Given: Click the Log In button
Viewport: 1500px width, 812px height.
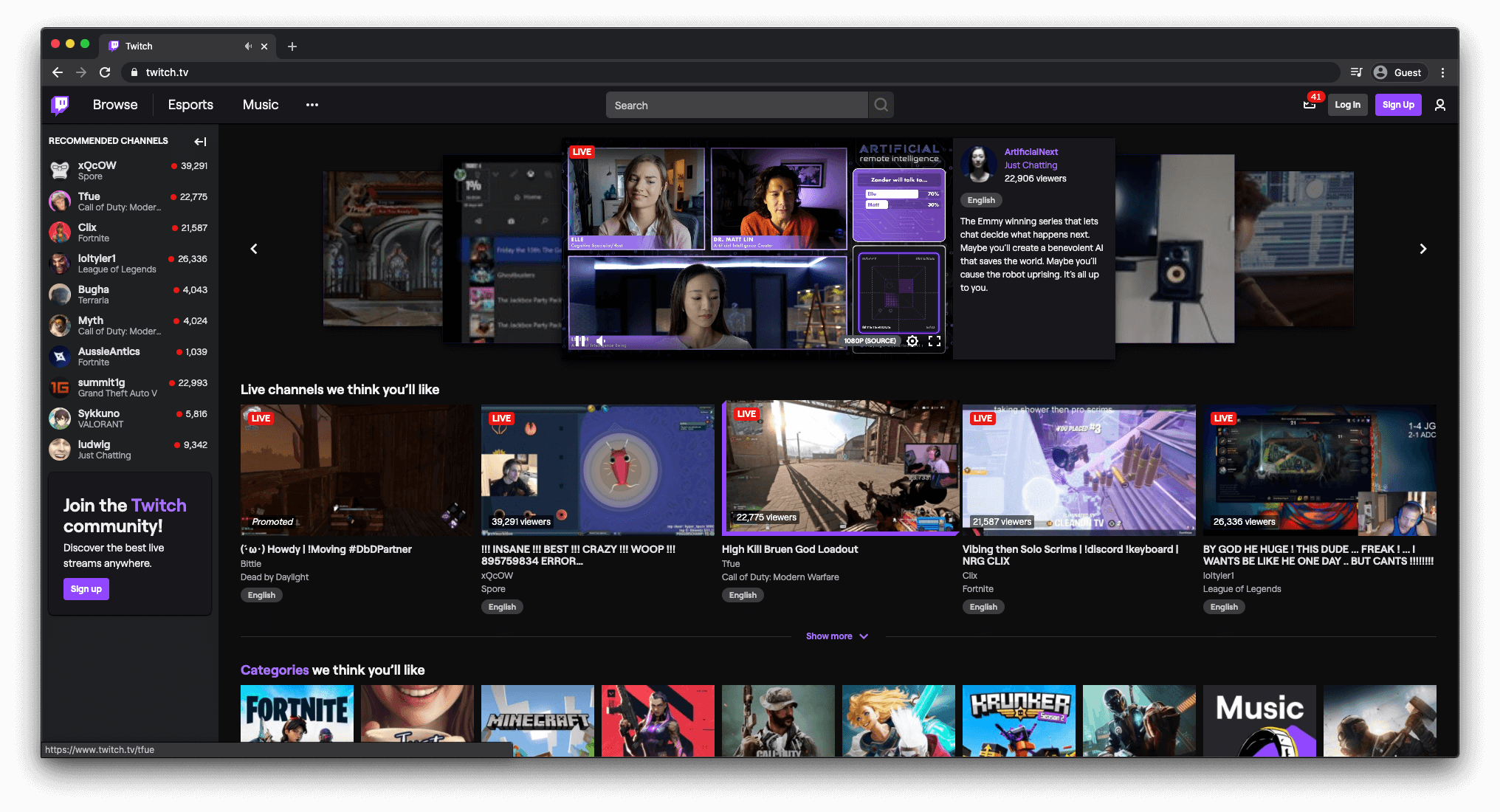Looking at the screenshot, I should coord(1347,104).
